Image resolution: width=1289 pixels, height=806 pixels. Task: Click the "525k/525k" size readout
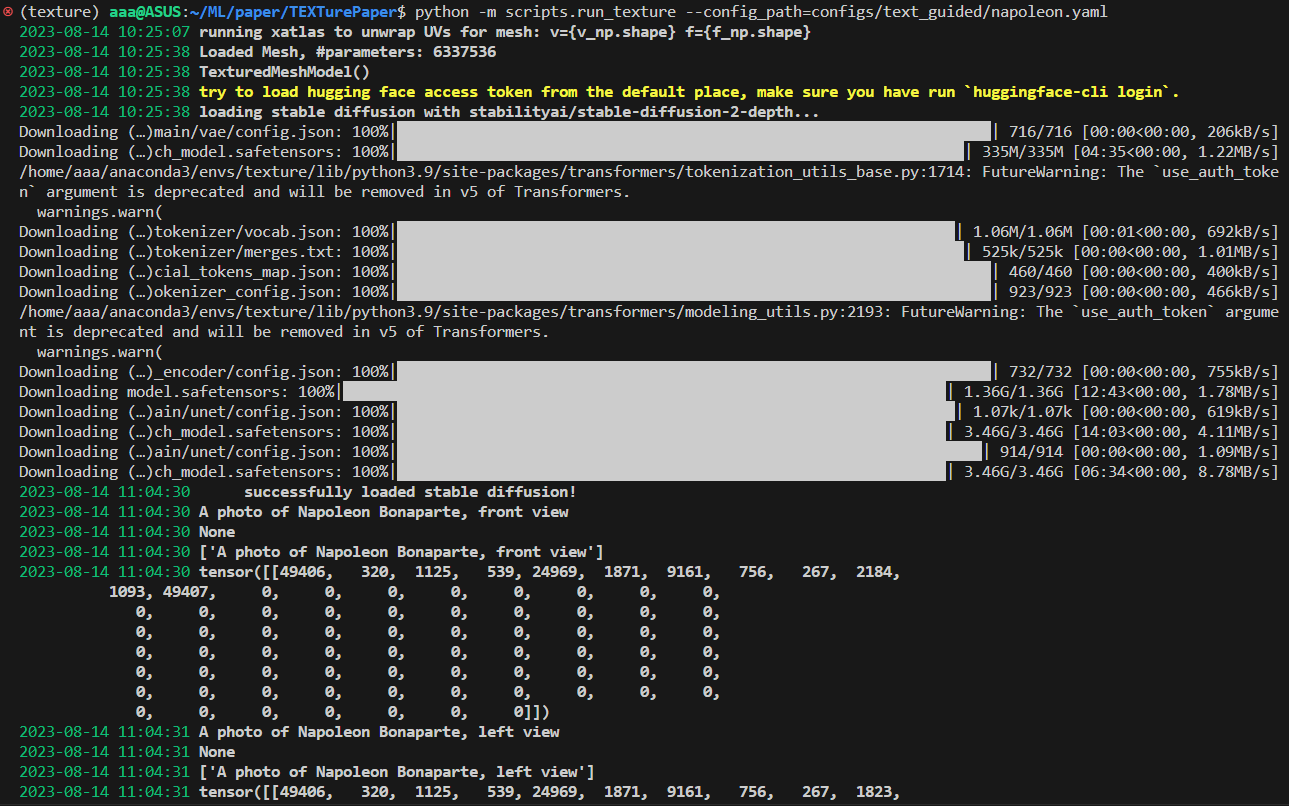tap(1022, 252)
